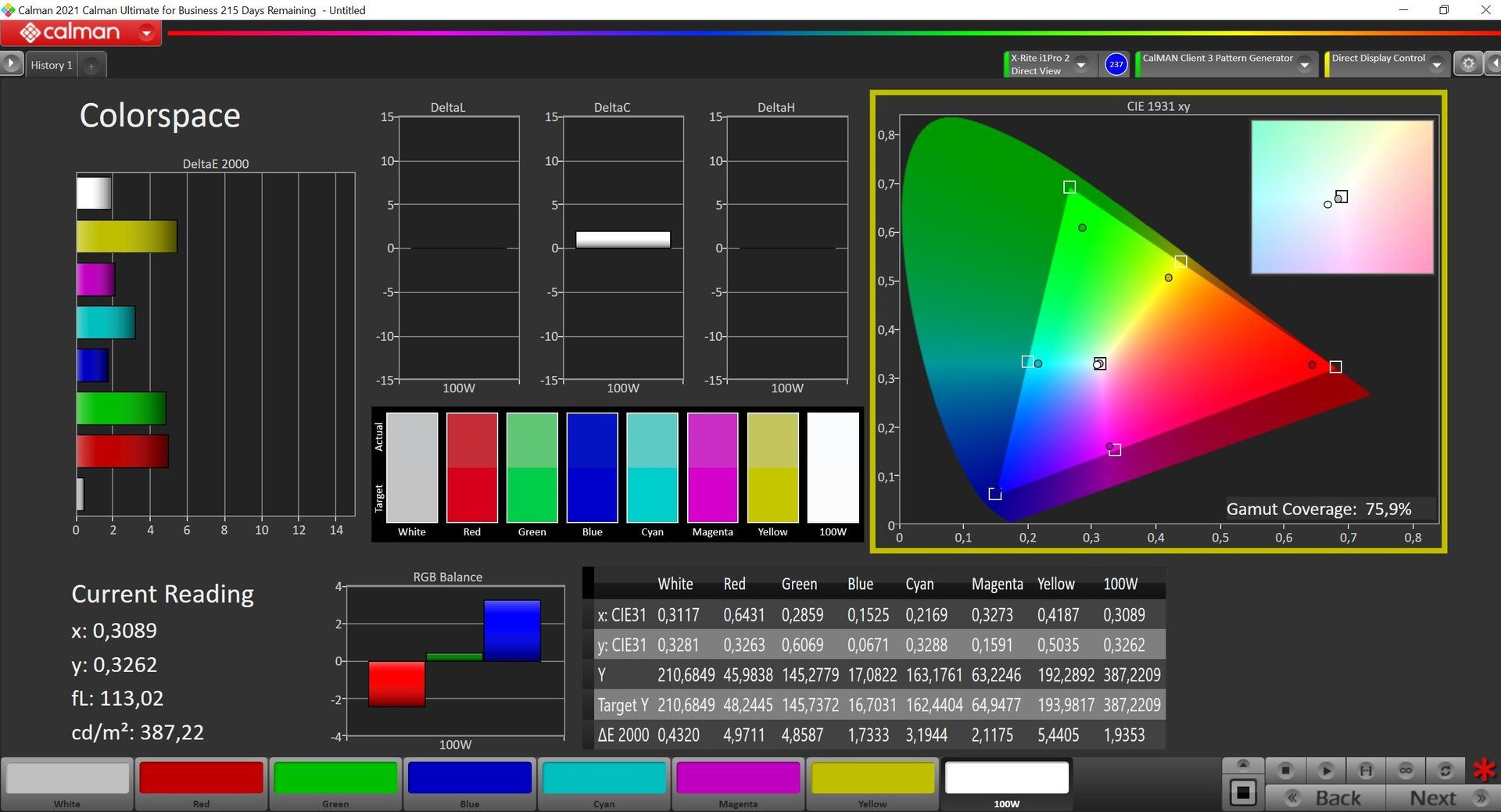Screen dimensions: 1501x812
Task: Select the Magenta color swatch in bottom bar
Action: [x=738, y=784]
